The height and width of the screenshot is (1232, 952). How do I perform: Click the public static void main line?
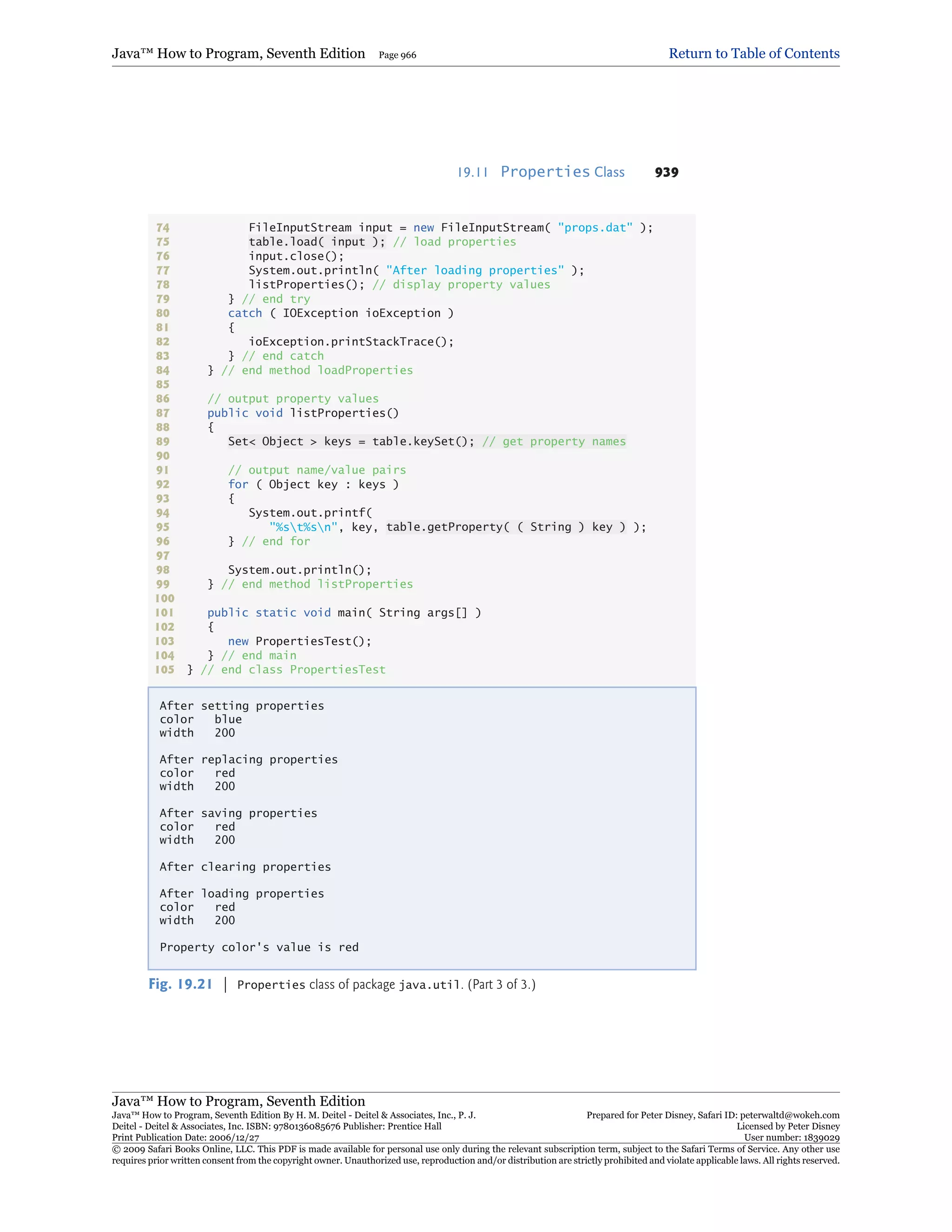pos(344,613)
